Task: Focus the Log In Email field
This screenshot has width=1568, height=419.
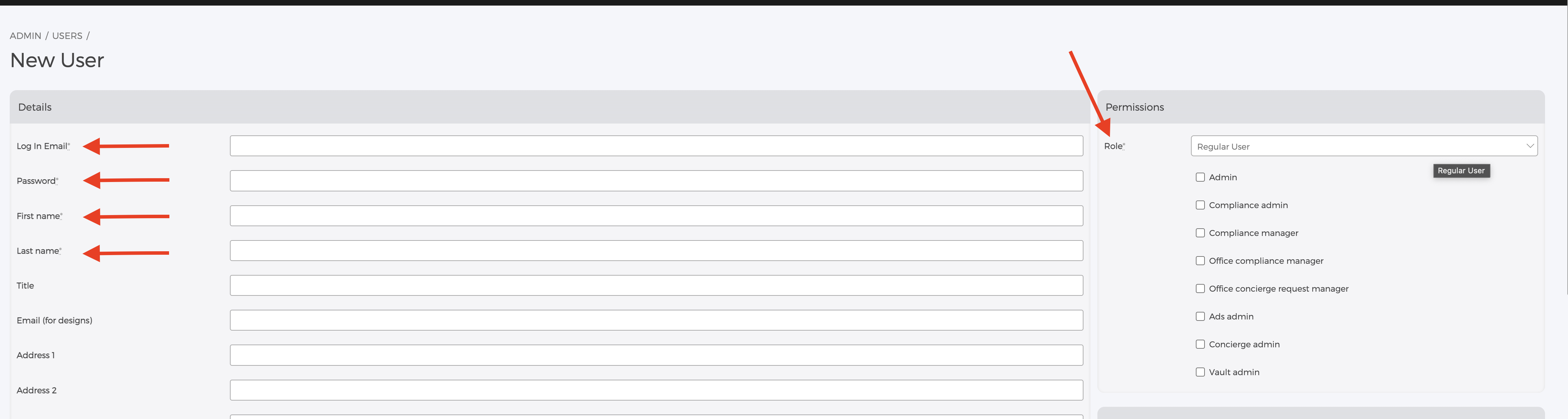Action: [656, 146]
